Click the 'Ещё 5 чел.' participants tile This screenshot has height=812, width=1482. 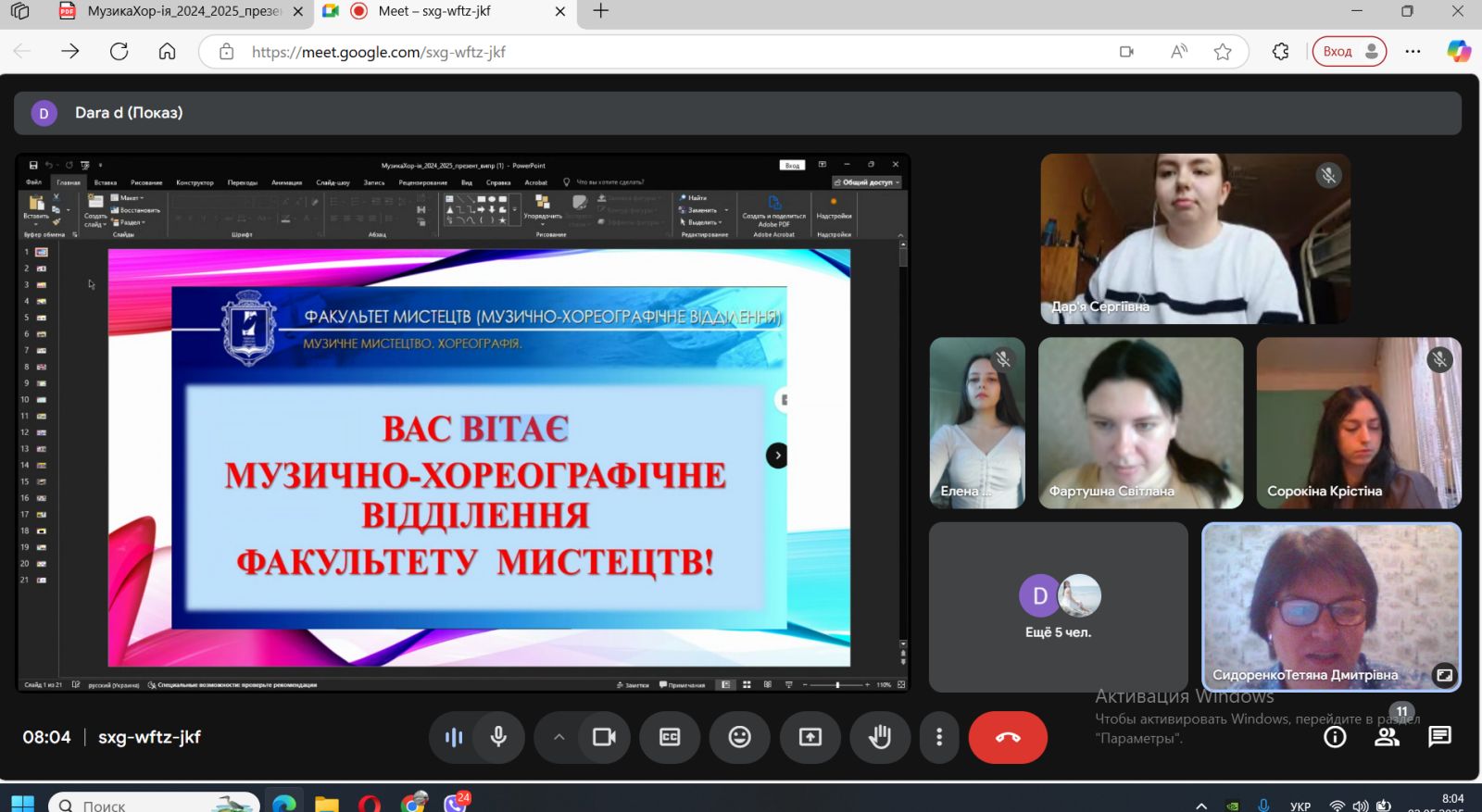pyautogui.click(x=1058, y=606)
